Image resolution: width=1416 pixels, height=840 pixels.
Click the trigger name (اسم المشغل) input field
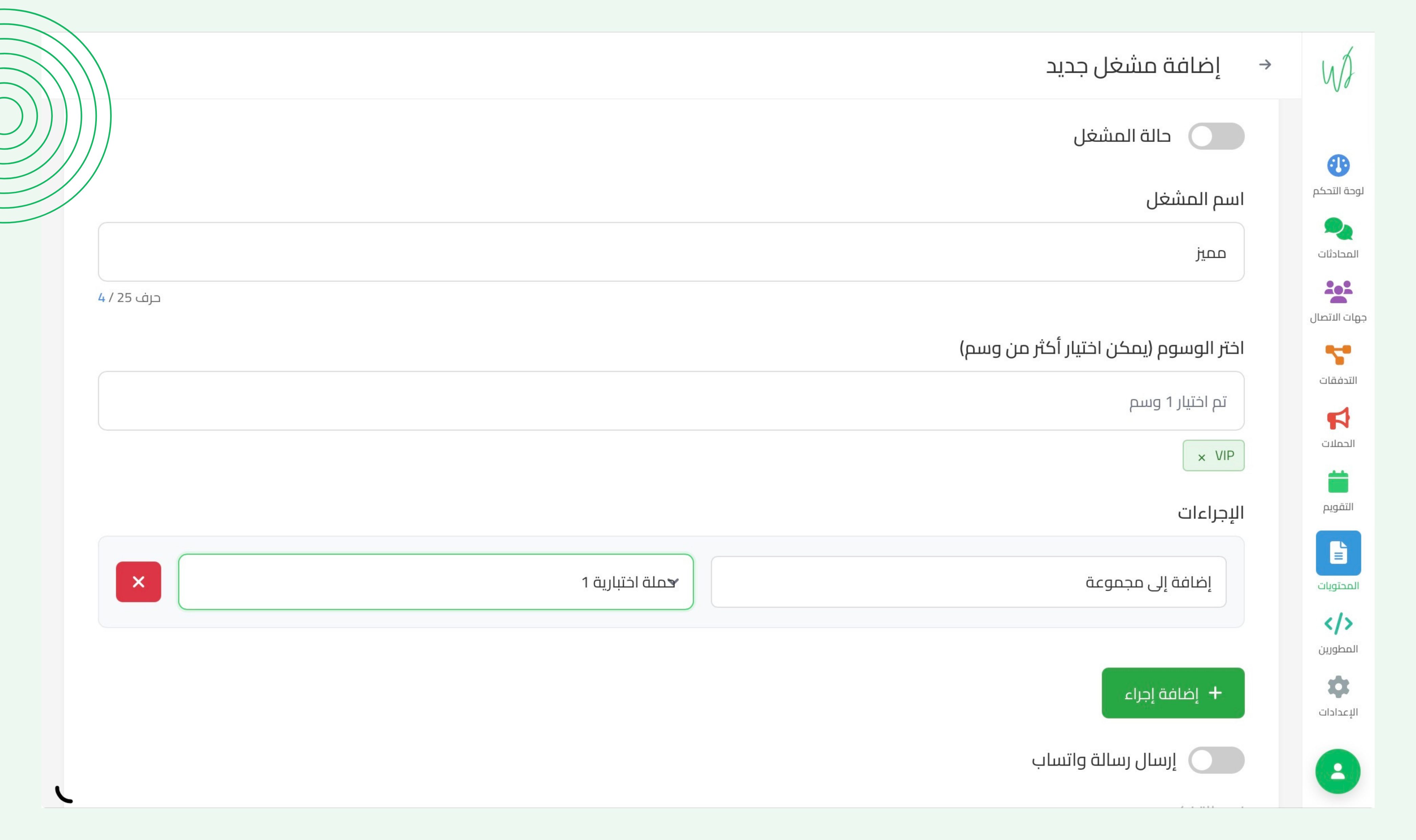(671, 252)
